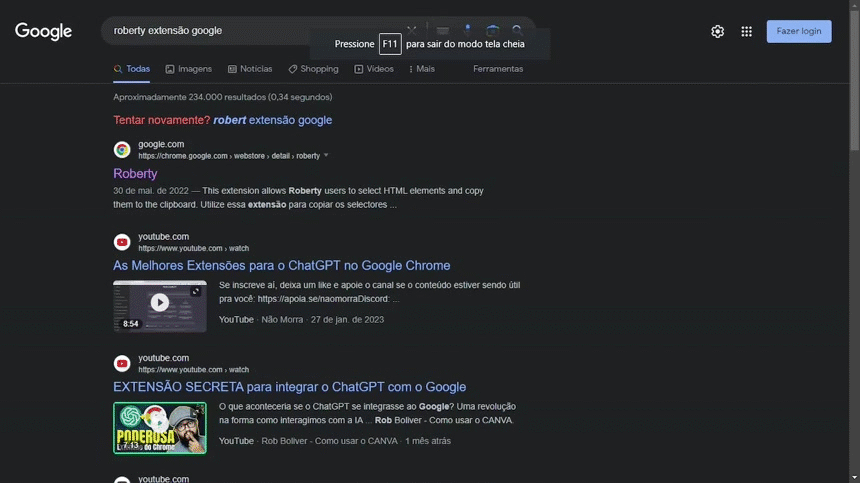Open options arrow next to roberty URL
Screen dimensions: 860x483
(326, 156)
